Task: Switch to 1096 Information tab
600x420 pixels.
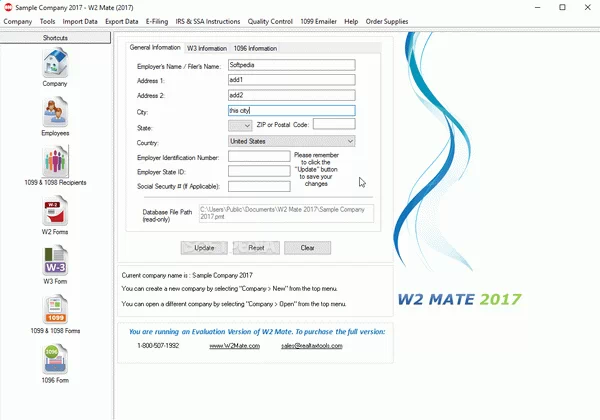Action: pos(255,49)
